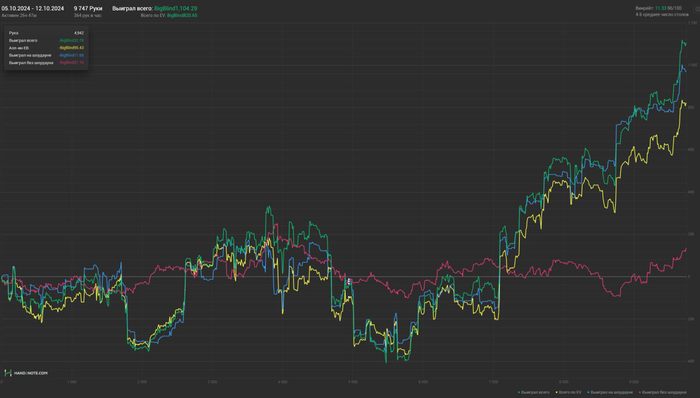Image resolution: width=700 pixels, height=398 pixels.
Task: Click the x-axis label 9 000
Action: click(634, 382)
